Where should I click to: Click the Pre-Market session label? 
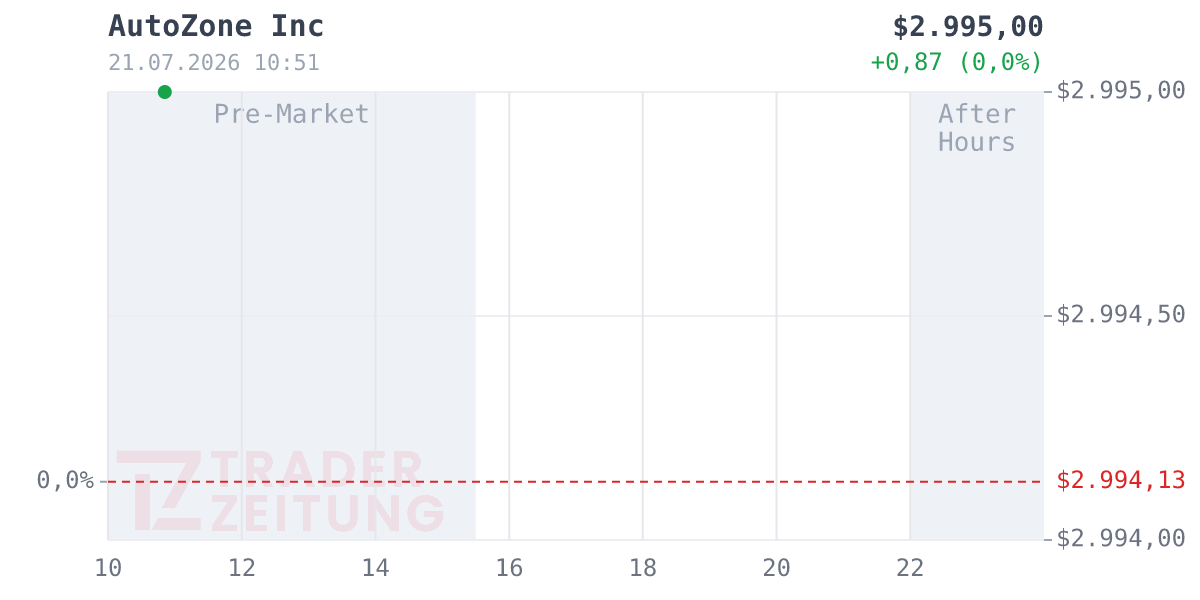[x=292, y=114]
